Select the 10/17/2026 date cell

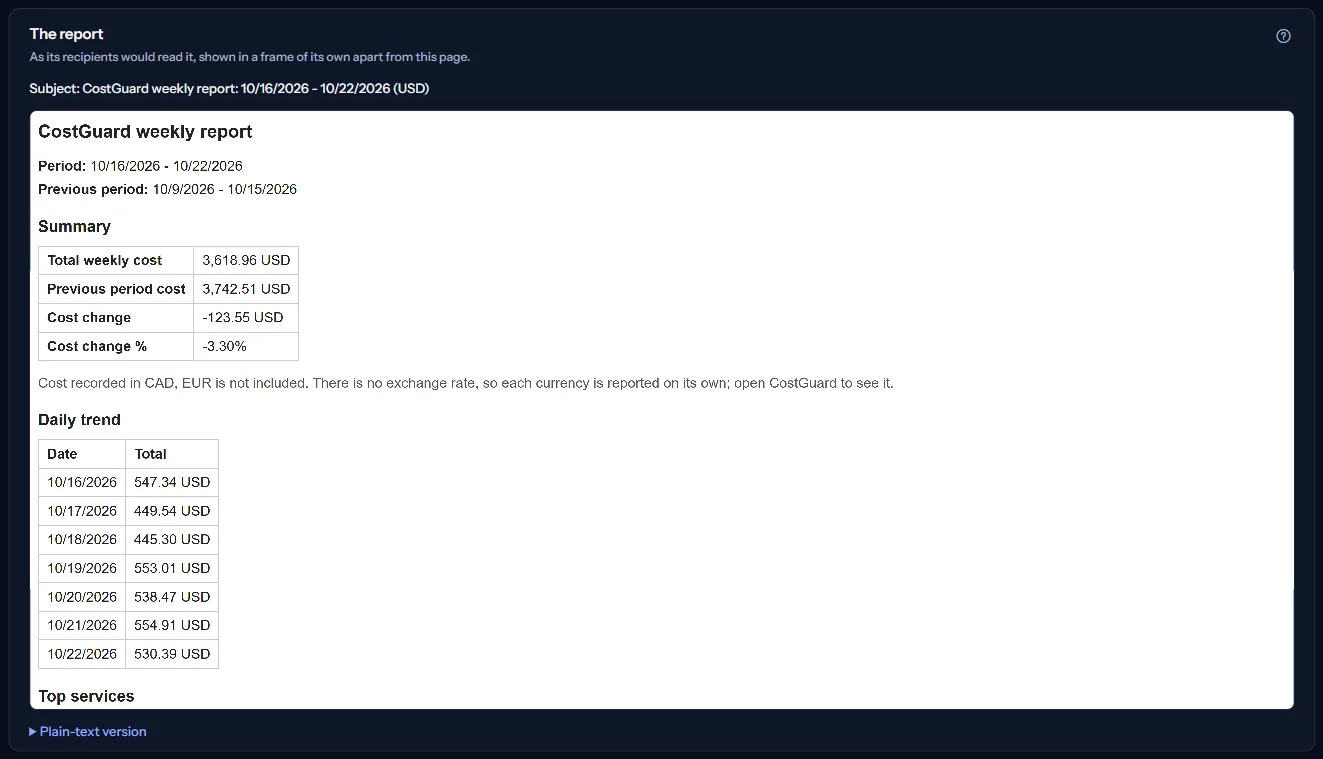pyautogui.click(x=82, y=511)
